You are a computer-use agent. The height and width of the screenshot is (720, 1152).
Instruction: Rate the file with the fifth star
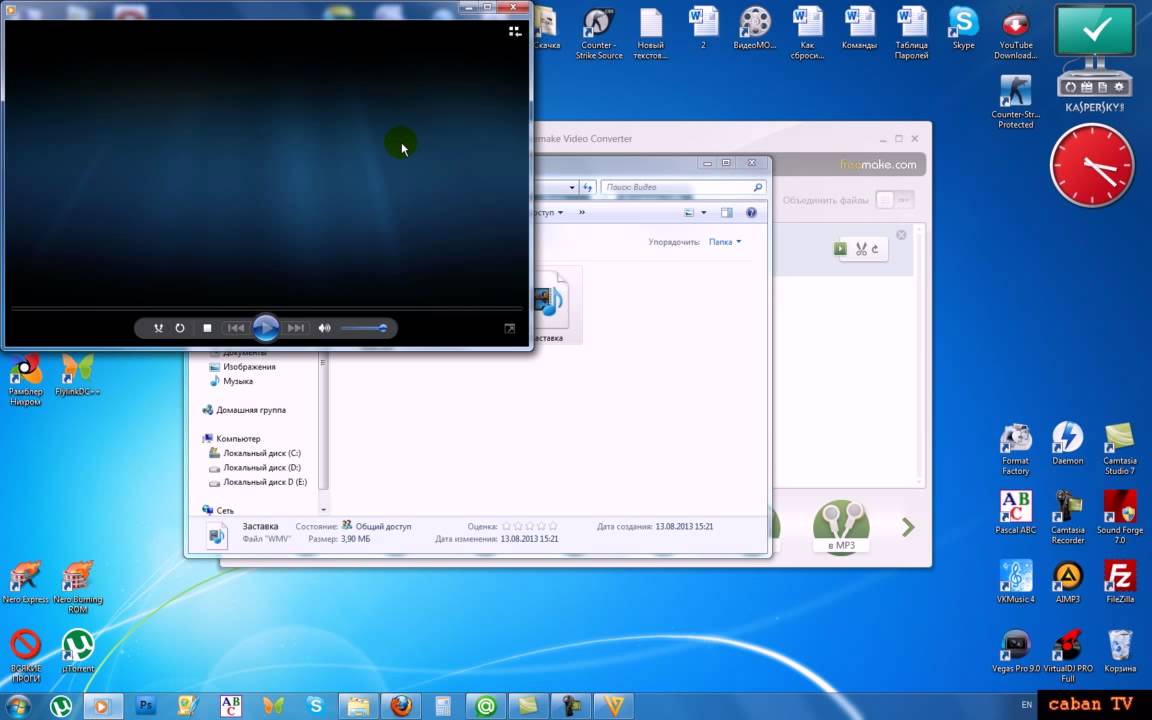point(553,526)
